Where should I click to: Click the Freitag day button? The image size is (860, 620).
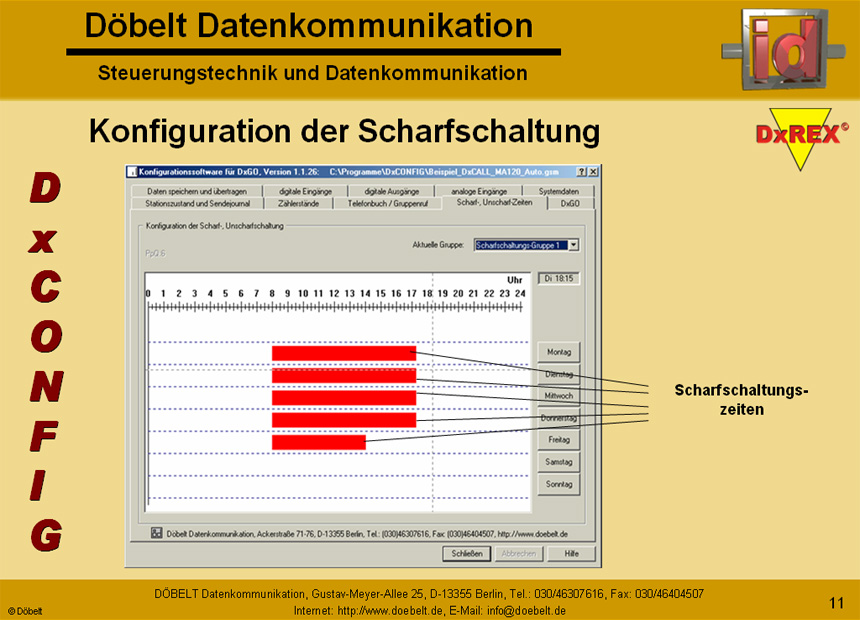[x=559, y=440]
